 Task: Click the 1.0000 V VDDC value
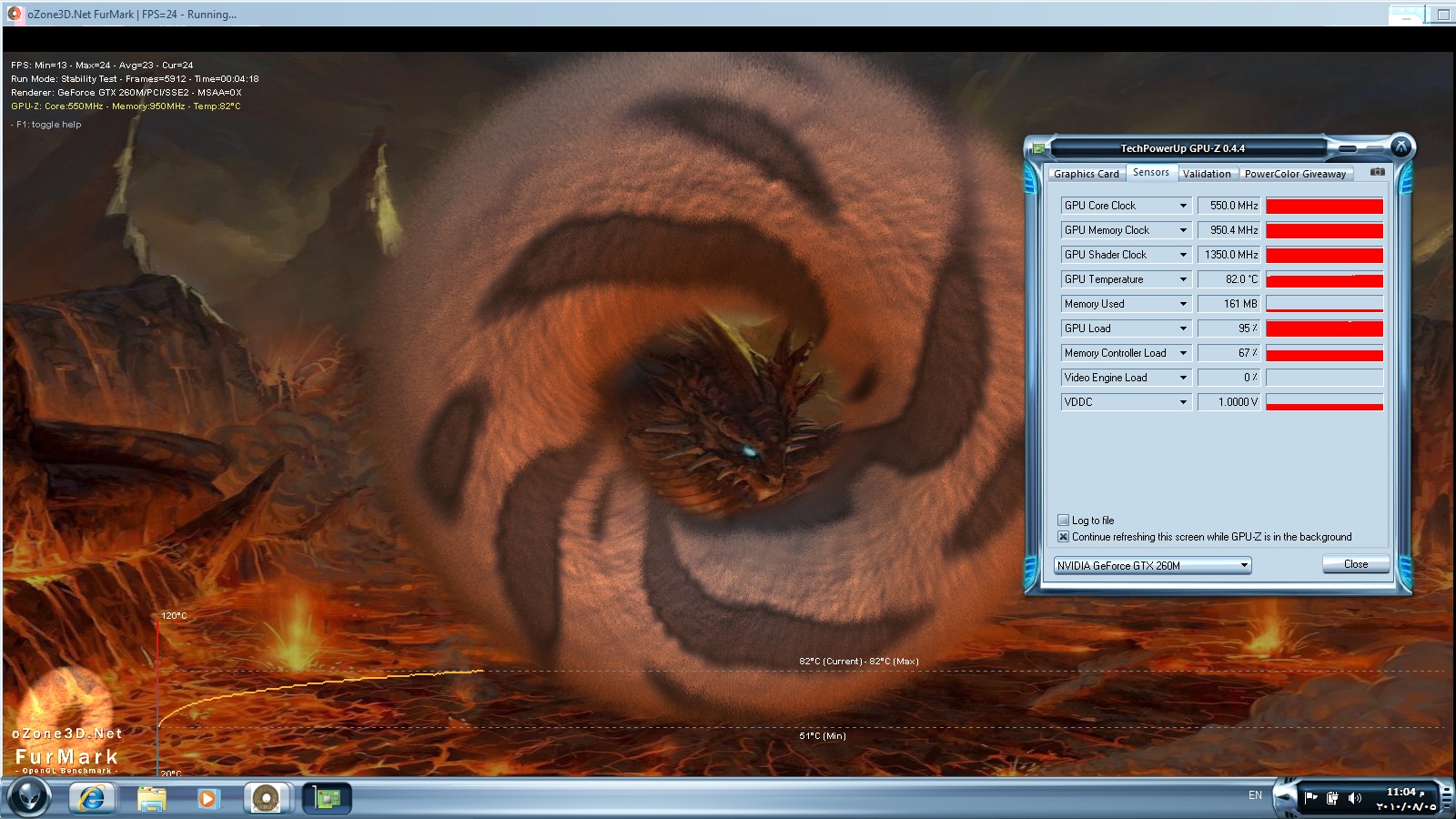click(1229, 402)
